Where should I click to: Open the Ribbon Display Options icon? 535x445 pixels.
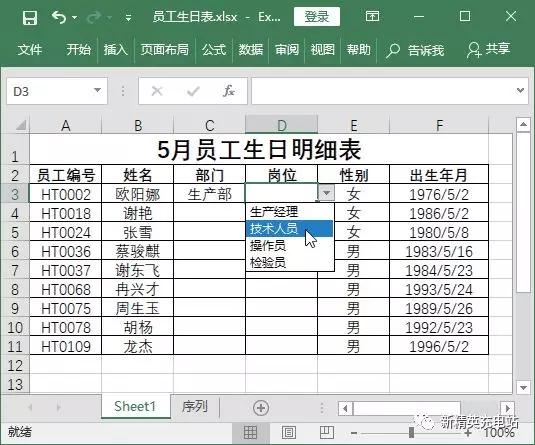click(372, 16)
